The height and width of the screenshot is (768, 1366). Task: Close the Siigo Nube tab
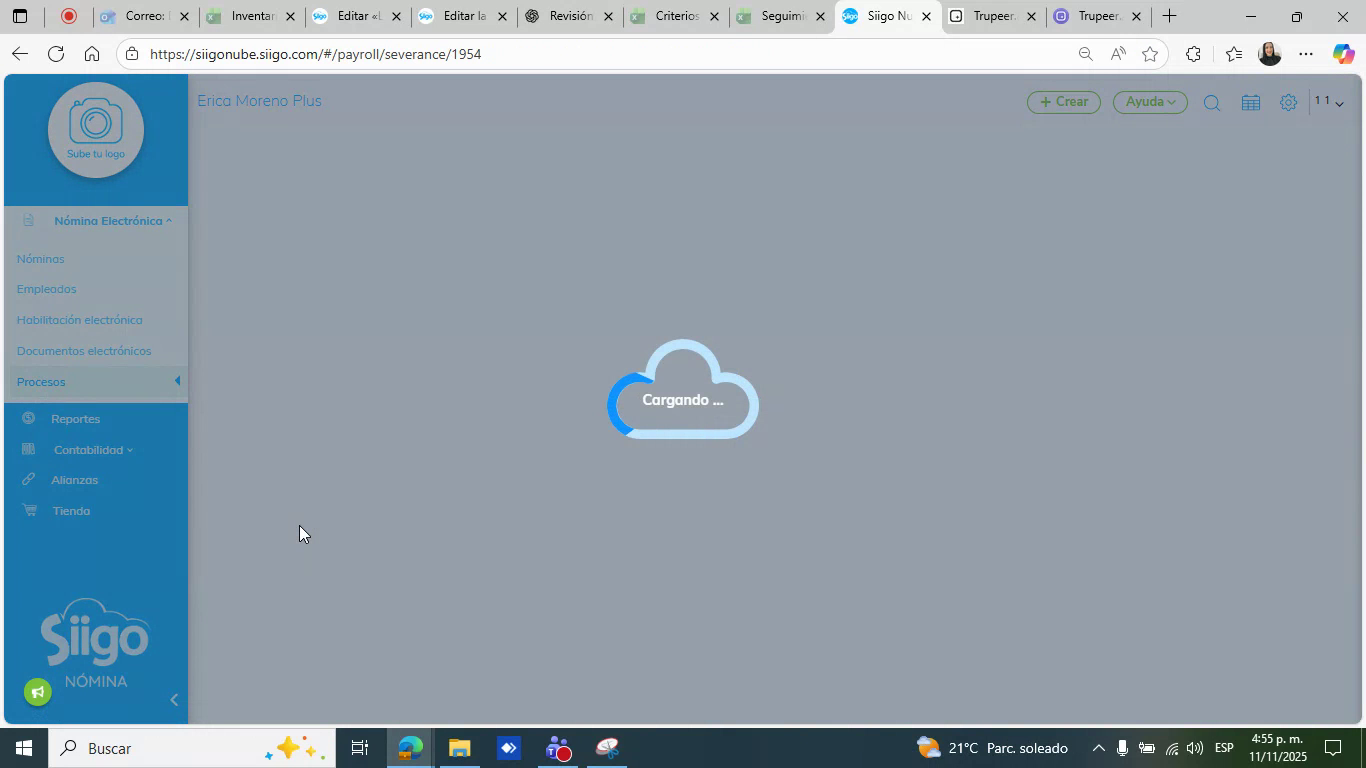[926, 17]
